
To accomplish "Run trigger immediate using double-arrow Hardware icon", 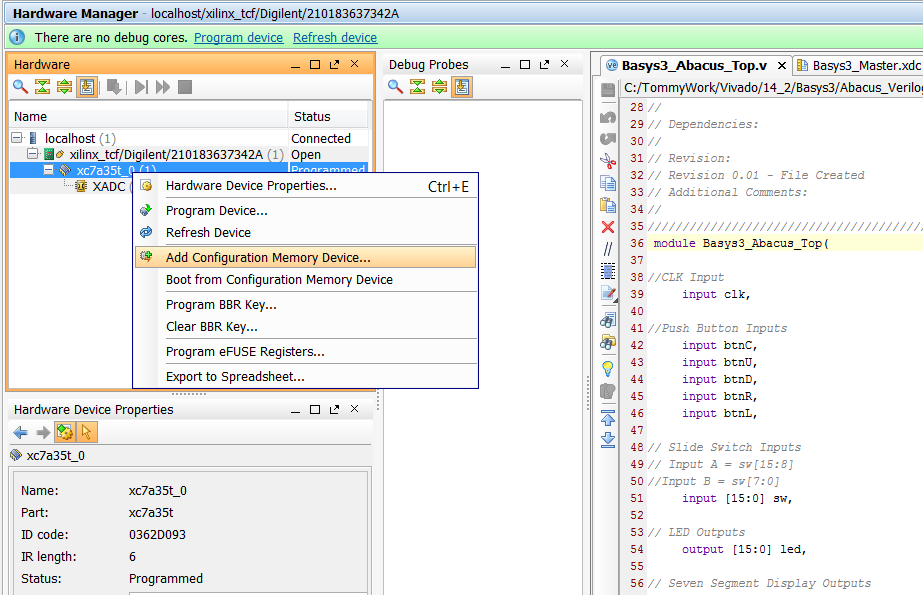I will coord(162,87).
